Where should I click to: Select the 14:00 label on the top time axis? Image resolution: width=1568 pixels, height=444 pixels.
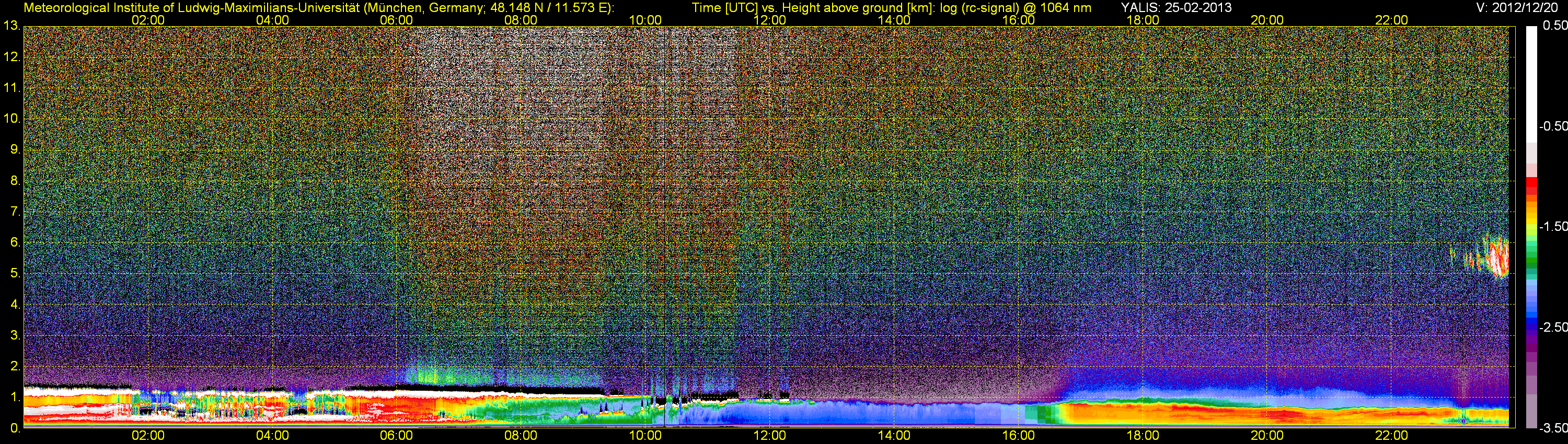[894, 20]
